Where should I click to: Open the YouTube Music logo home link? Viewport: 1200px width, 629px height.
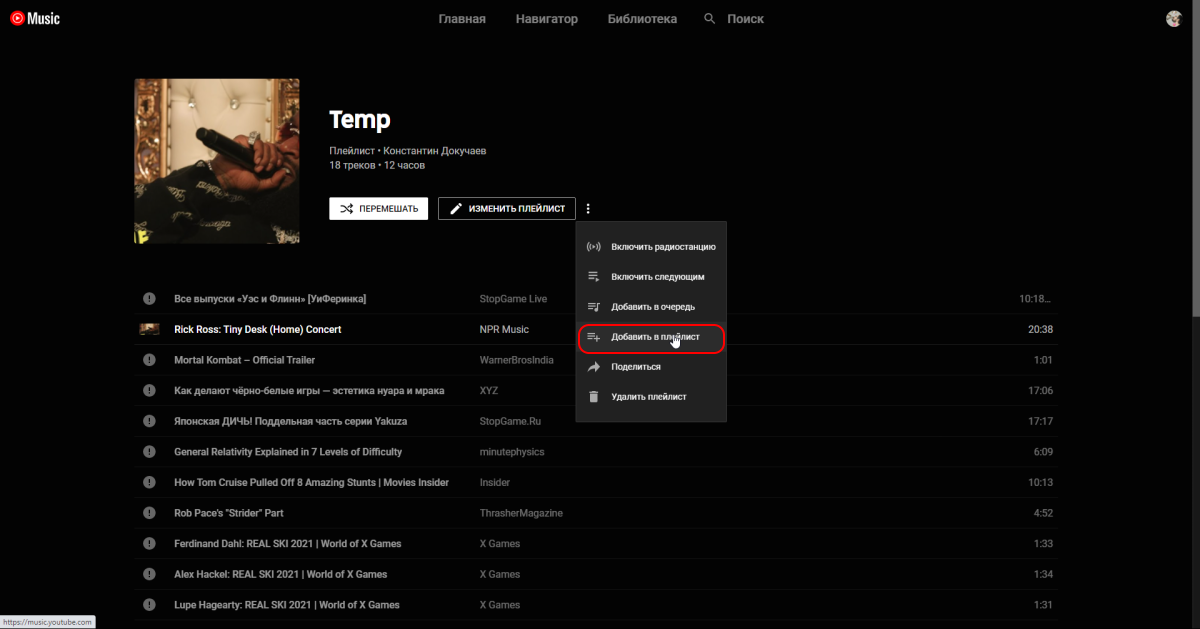[35, 18]
